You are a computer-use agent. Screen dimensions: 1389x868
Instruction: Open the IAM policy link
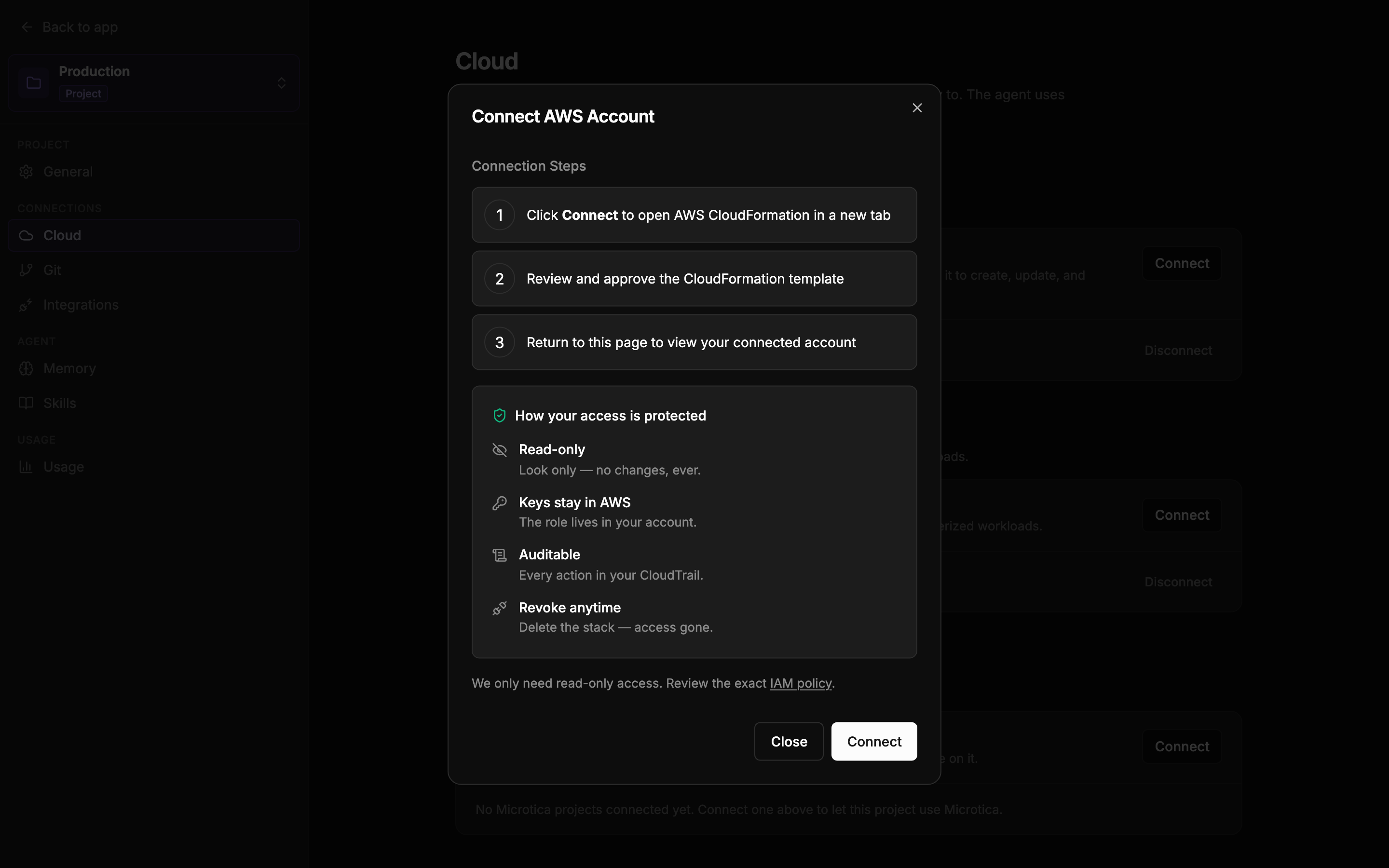(x=800, y=683)
